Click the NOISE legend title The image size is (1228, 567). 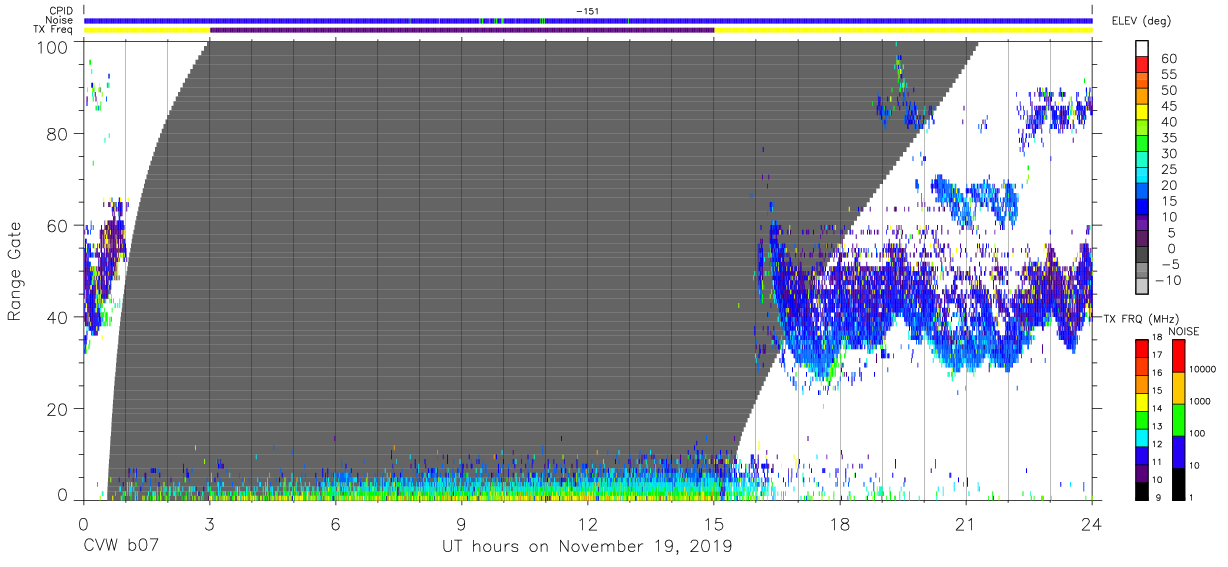[x=1183, y=331]
